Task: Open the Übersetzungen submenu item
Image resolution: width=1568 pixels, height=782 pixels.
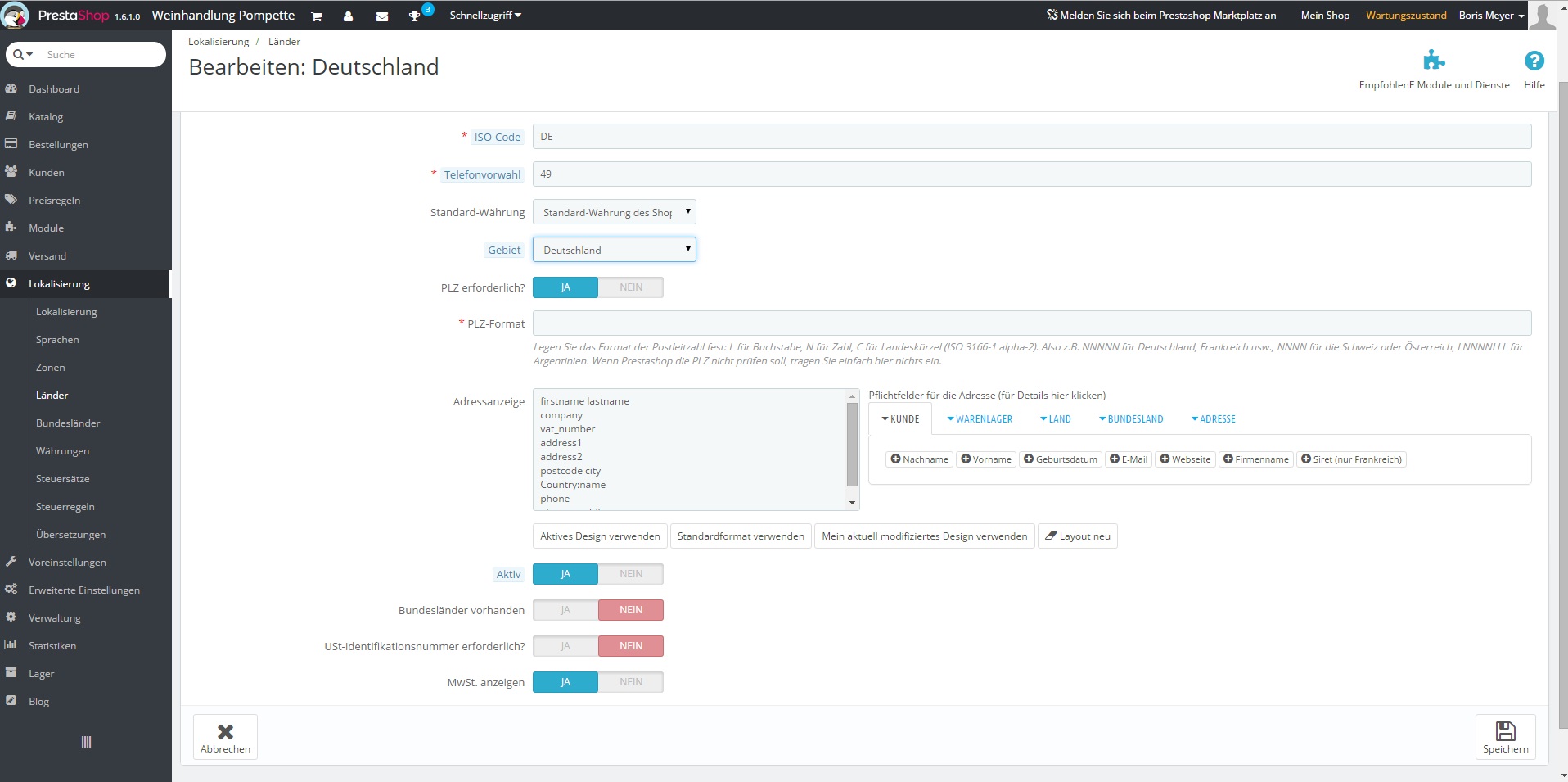Action: [x=70, y=534]
